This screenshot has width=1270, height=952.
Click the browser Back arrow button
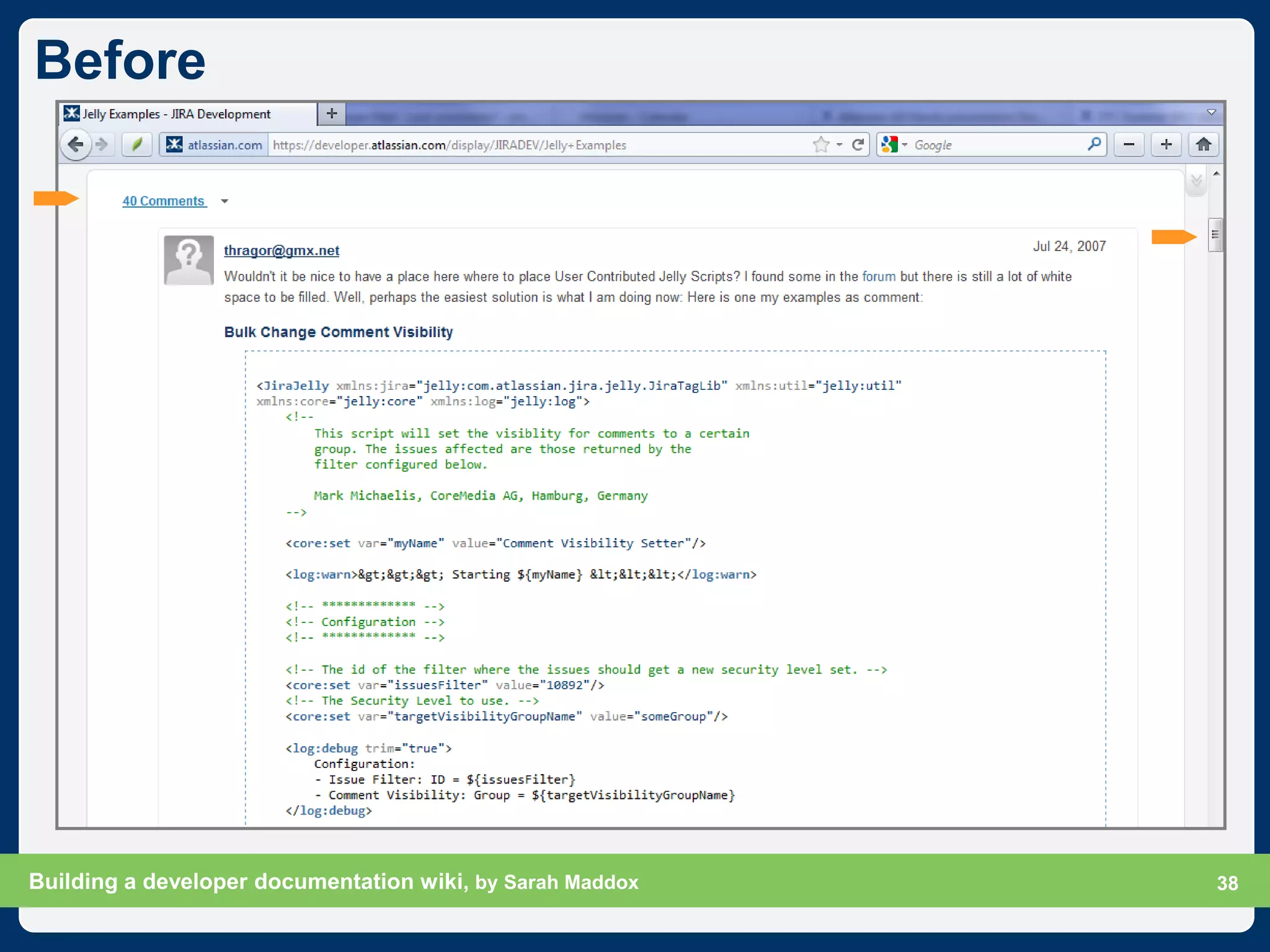pos(76,145)
